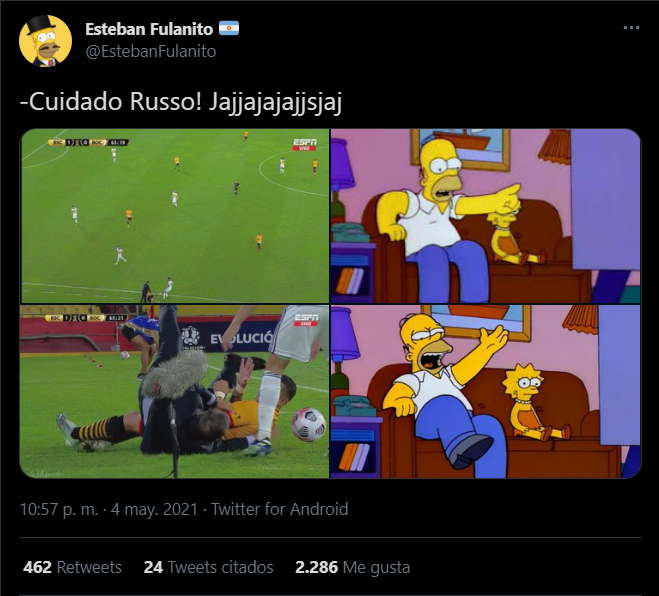Viewport: 659px width, 596px height.
Task: Click the Argentina flag emoji next to name
Action: point(229,28)
